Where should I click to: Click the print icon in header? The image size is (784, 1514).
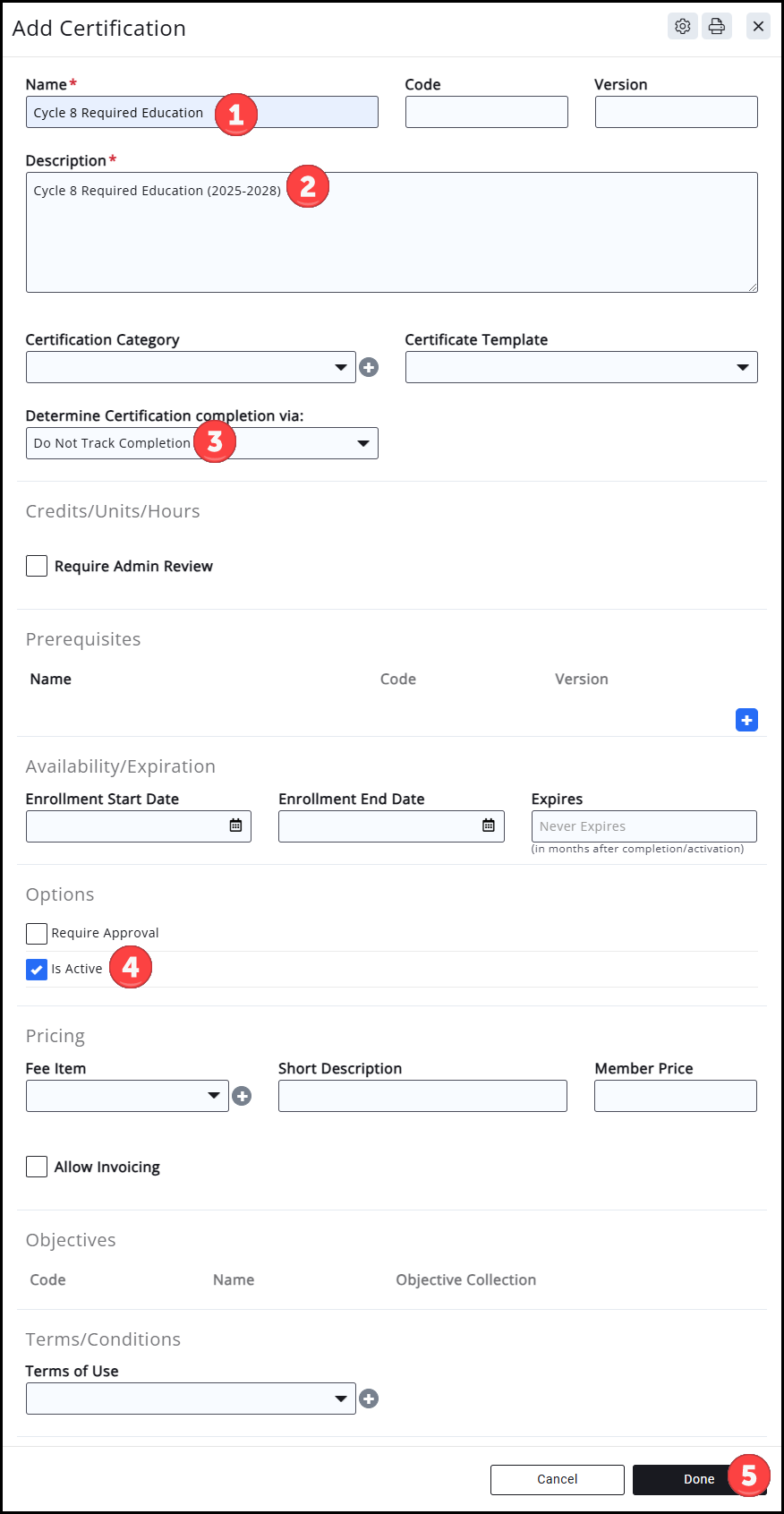[x=717, y=27]
